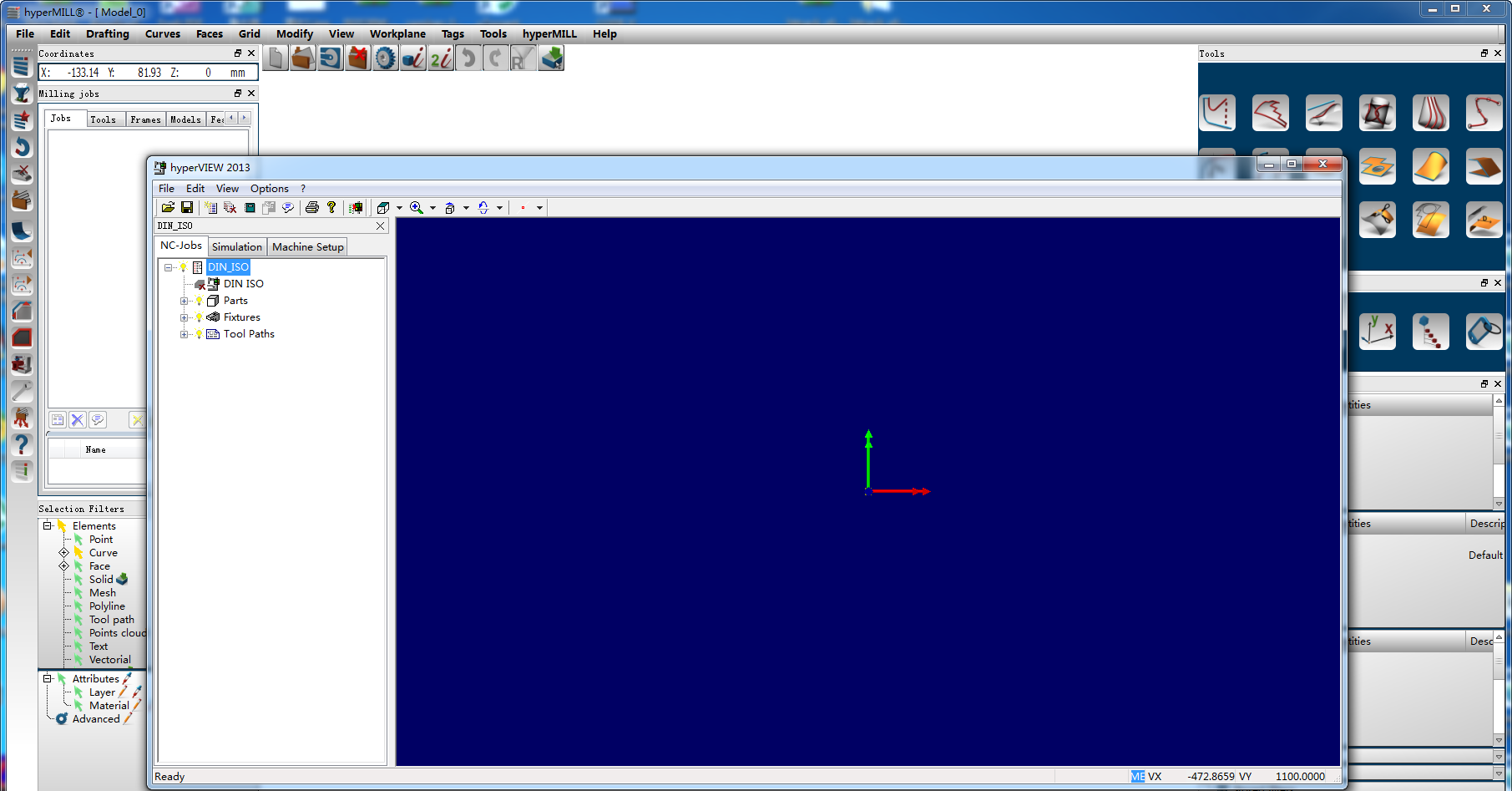Collapse the DIN_ISO root tree node
Viewport: 1512px width, 791px height.
[x=168, y=267]
